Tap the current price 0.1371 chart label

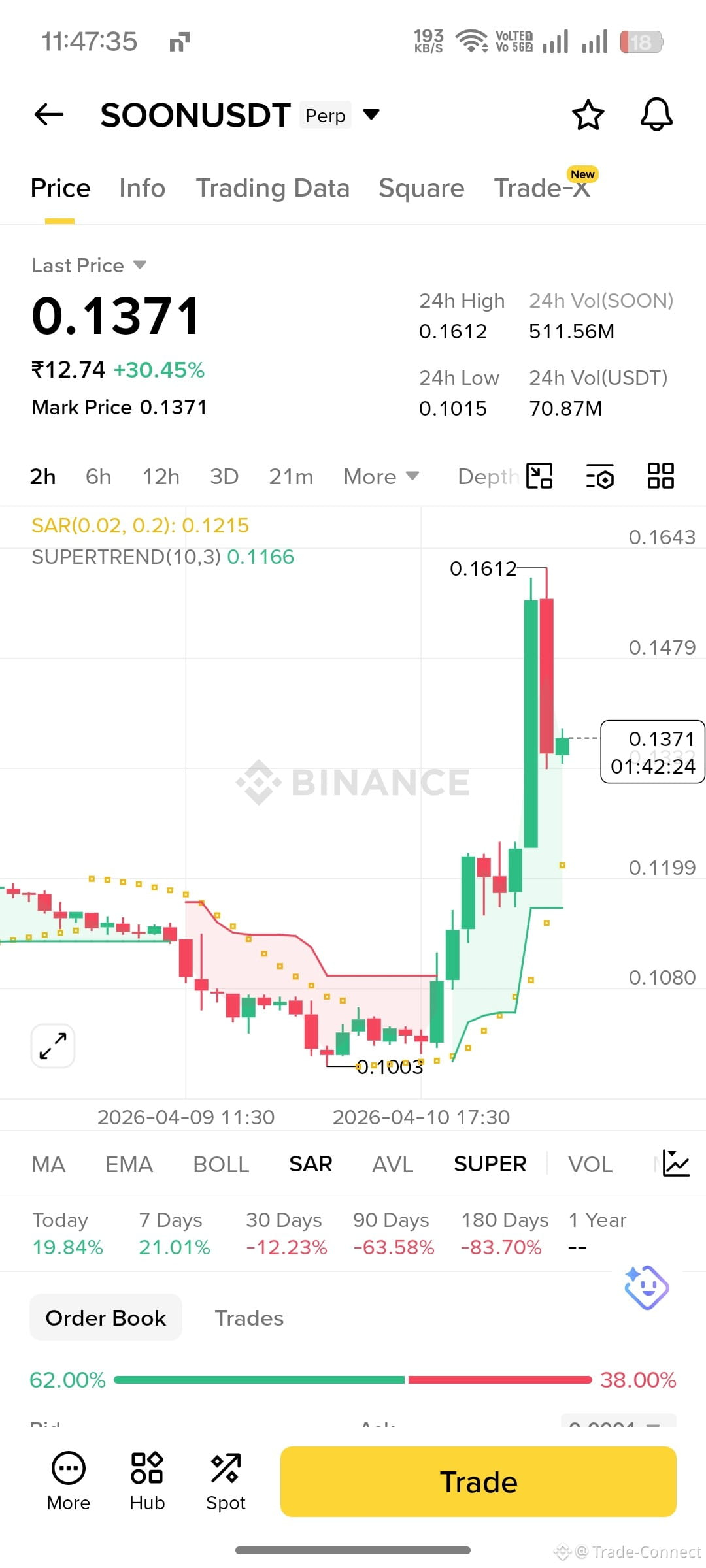(x=652, y=751)
